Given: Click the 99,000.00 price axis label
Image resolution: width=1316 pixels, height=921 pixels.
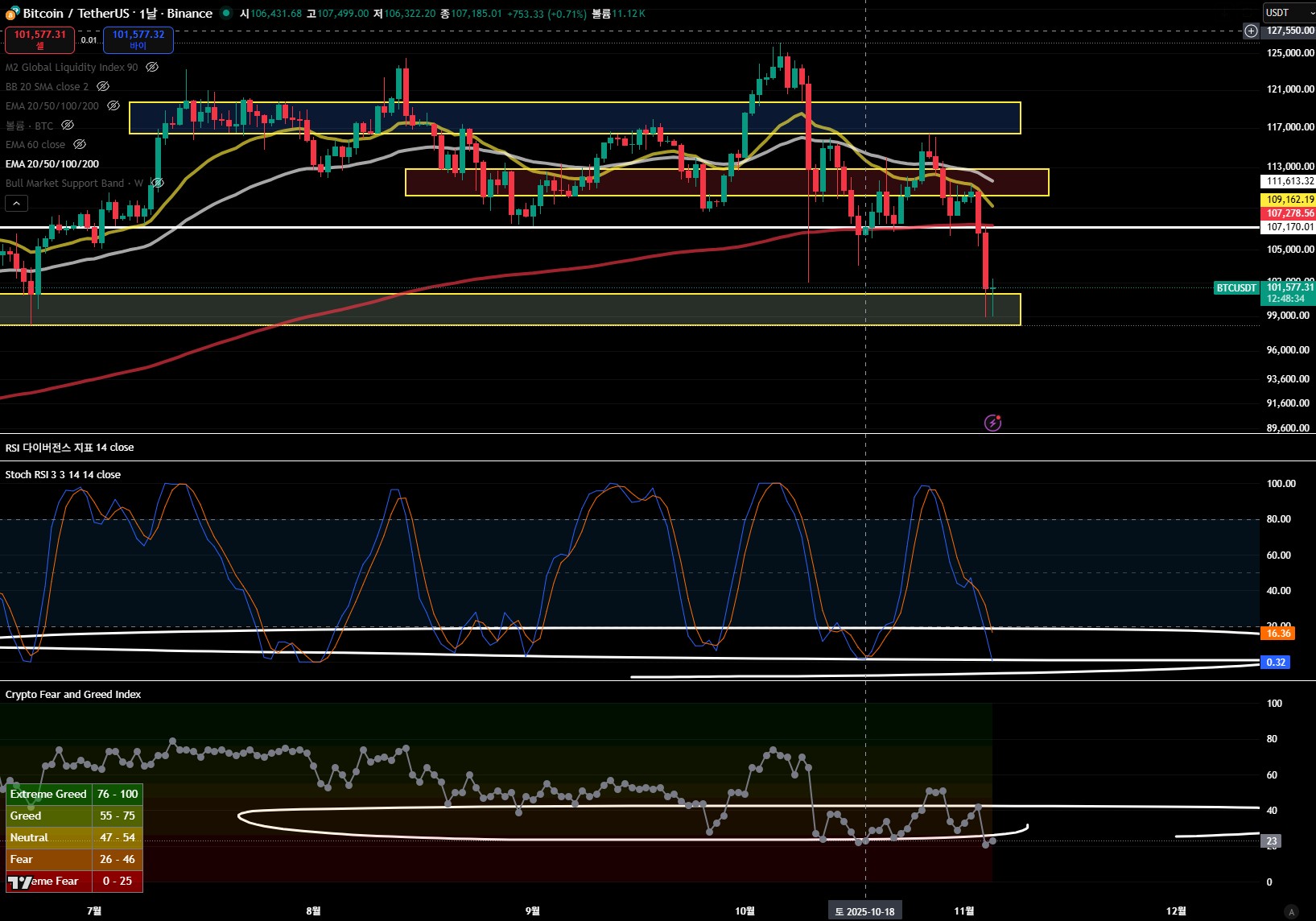Looking at the screenshot, I should 1288,316.
